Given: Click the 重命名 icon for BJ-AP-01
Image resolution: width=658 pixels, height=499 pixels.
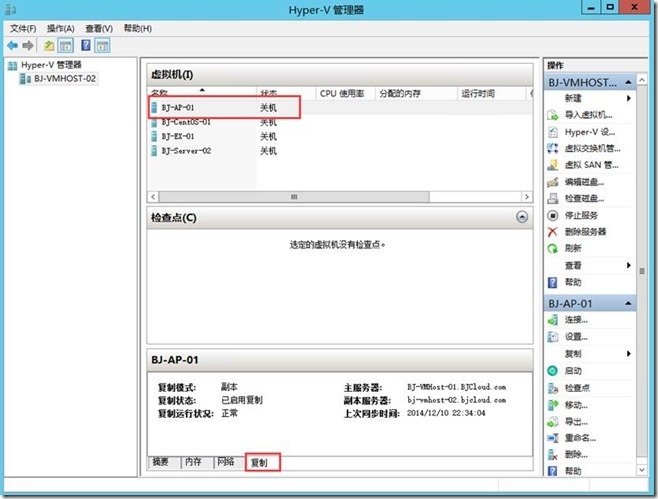Looking at the screenshot, I should pyautogui.click(x=553, y=438).
